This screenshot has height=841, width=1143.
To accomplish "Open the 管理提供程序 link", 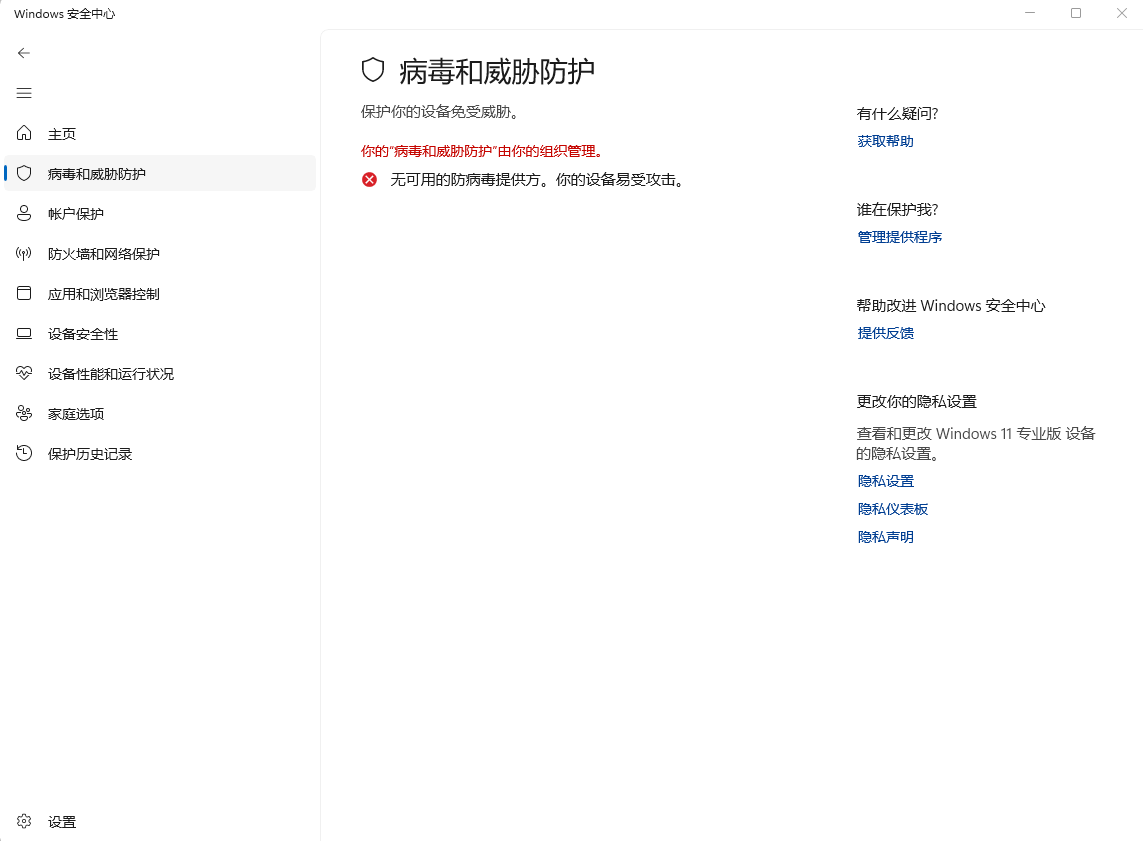I will click(x=899, y=237).
